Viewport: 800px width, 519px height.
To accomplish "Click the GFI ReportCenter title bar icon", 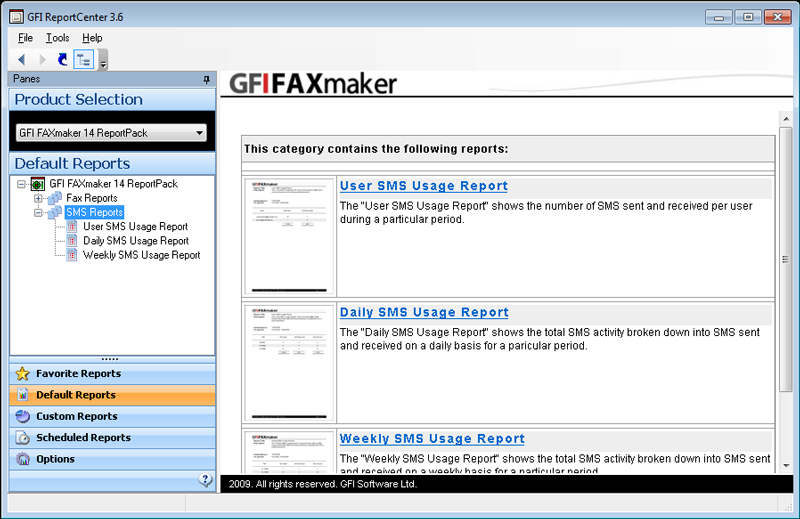I will (16, 17).
